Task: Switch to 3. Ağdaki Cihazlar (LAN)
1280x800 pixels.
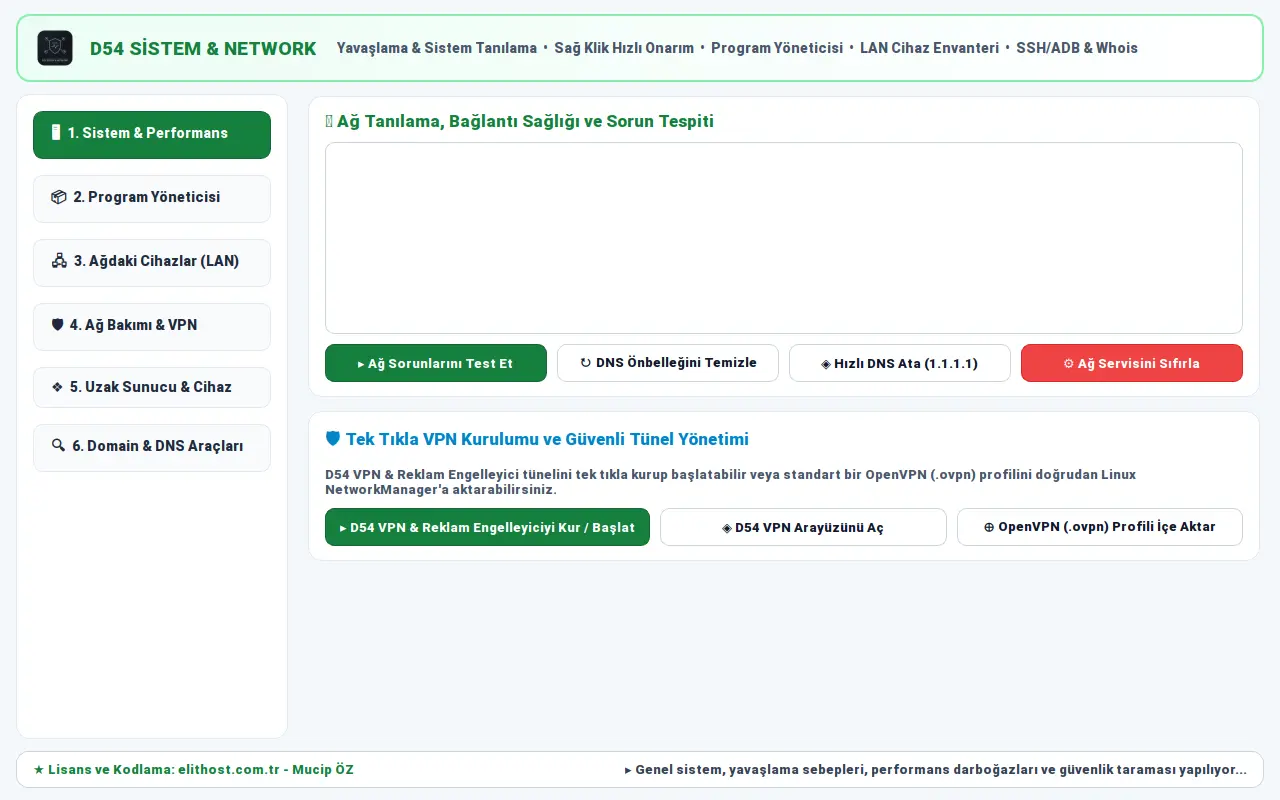Action: click(x=152, y=262)
